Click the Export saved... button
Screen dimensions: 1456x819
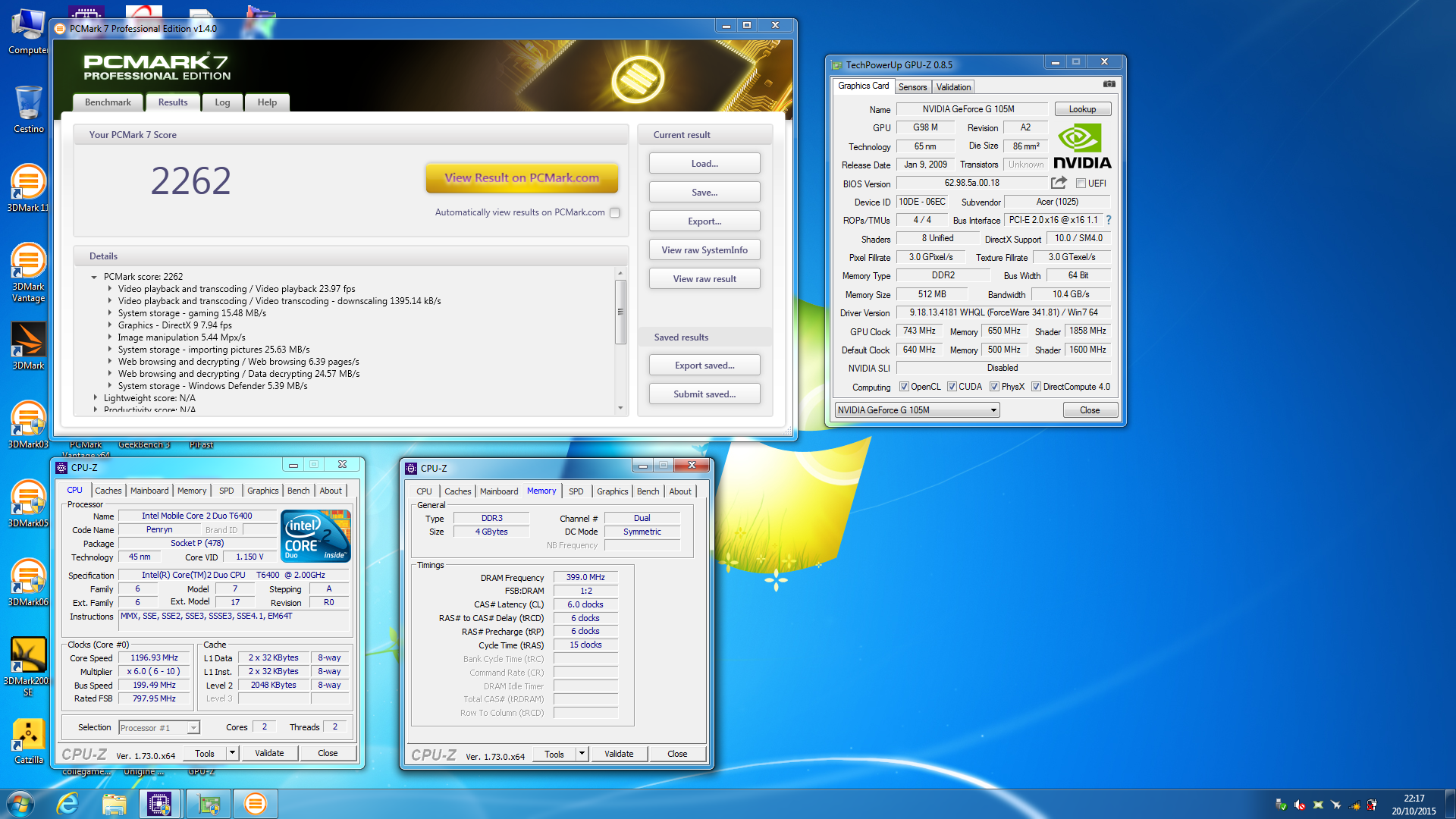704,366
